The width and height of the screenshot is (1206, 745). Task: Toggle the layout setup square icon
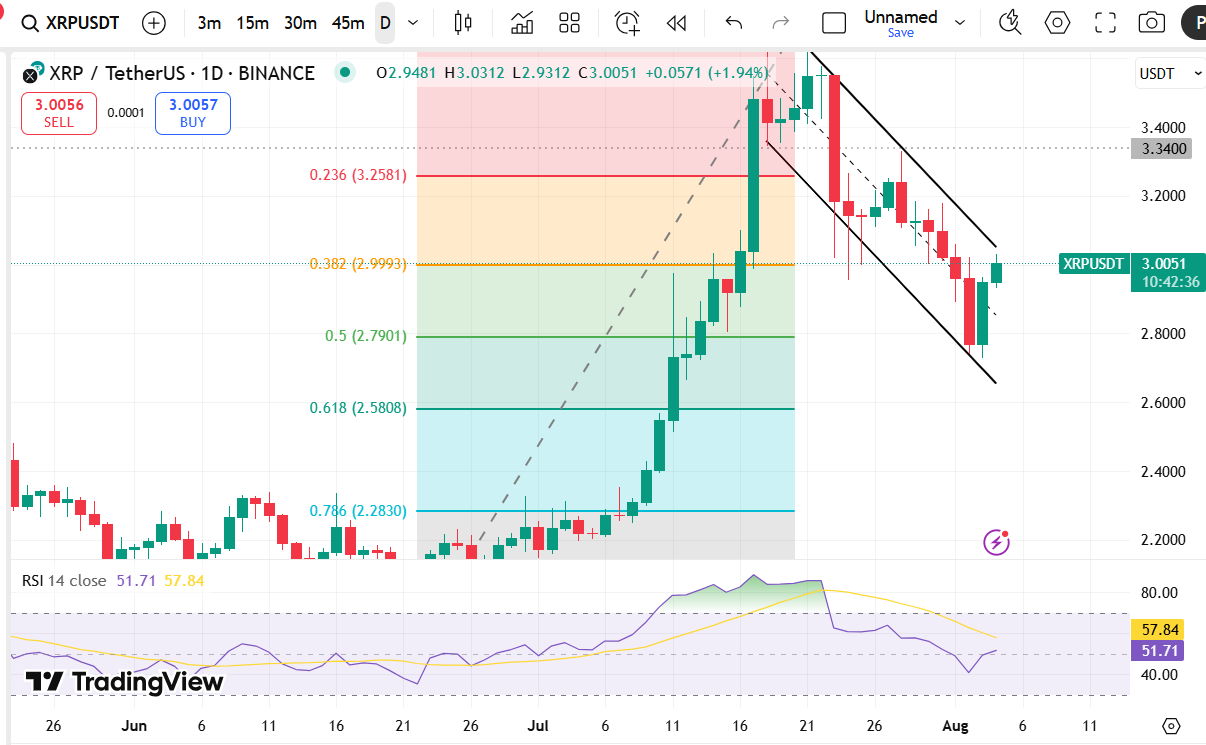click(833, 22)
